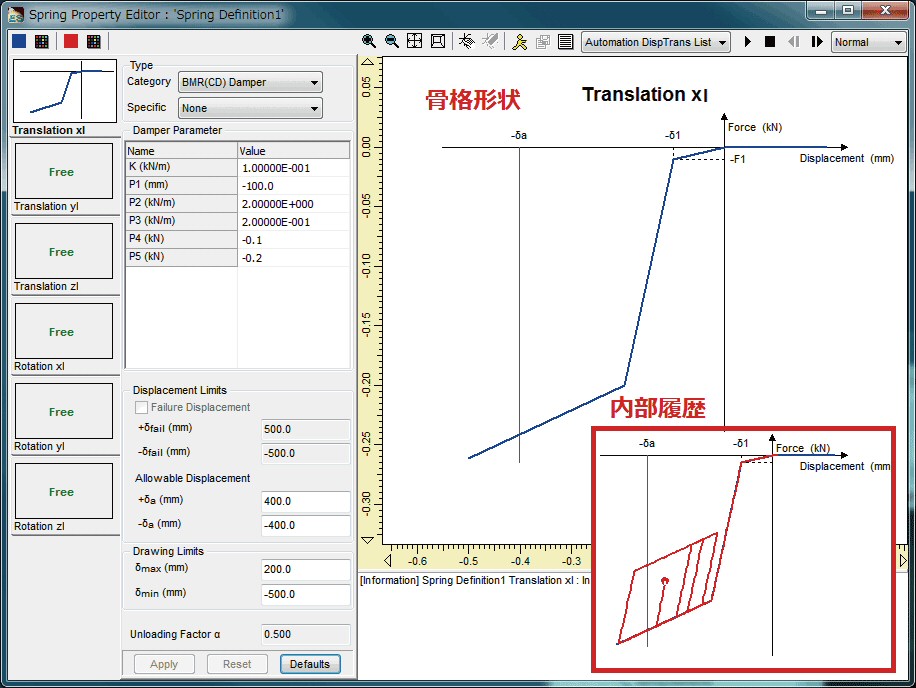916x688 pixels.
Task: Click the red color square in the toolbar
Action: point(71,41)
